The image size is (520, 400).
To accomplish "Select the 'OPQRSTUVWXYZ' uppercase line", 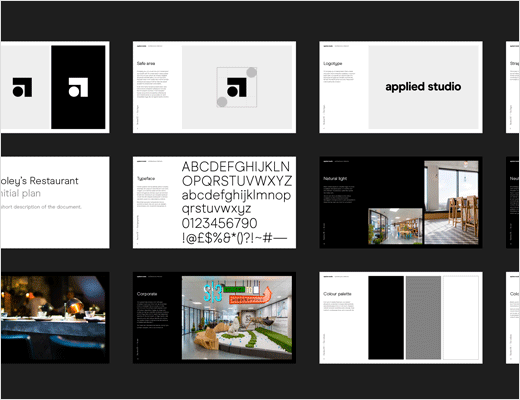I will coord(237,181).
